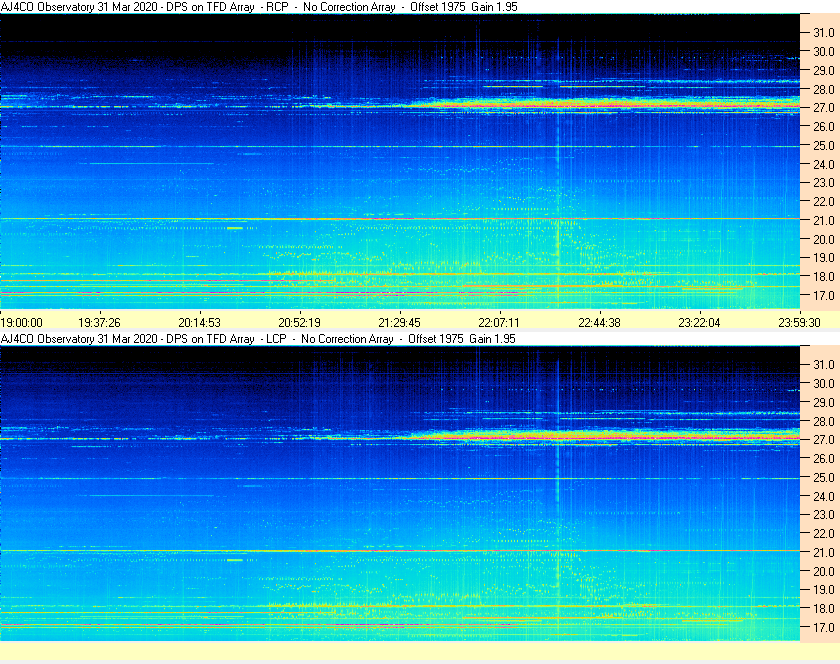Viewport: 840px width, 664px height.
Task: Select the 20:52:19 time axis label
Action: 299,323
